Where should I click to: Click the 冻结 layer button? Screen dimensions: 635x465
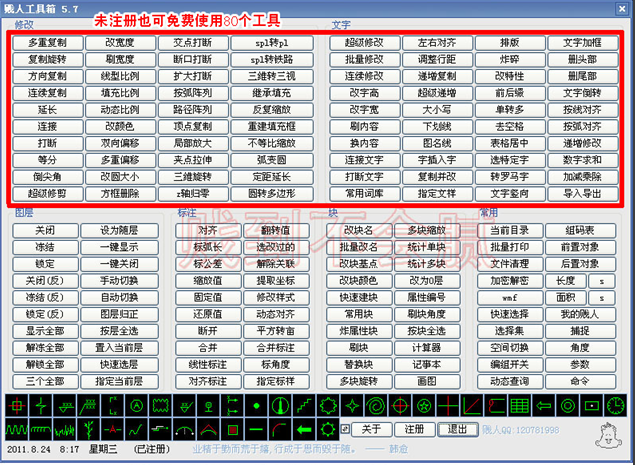pos(45,247)
